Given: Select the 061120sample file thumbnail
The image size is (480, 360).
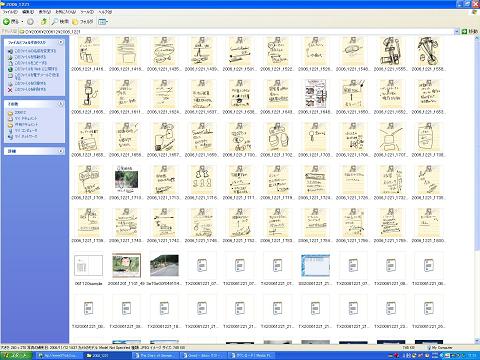Looking at the screenshot, I should [88, 266].
